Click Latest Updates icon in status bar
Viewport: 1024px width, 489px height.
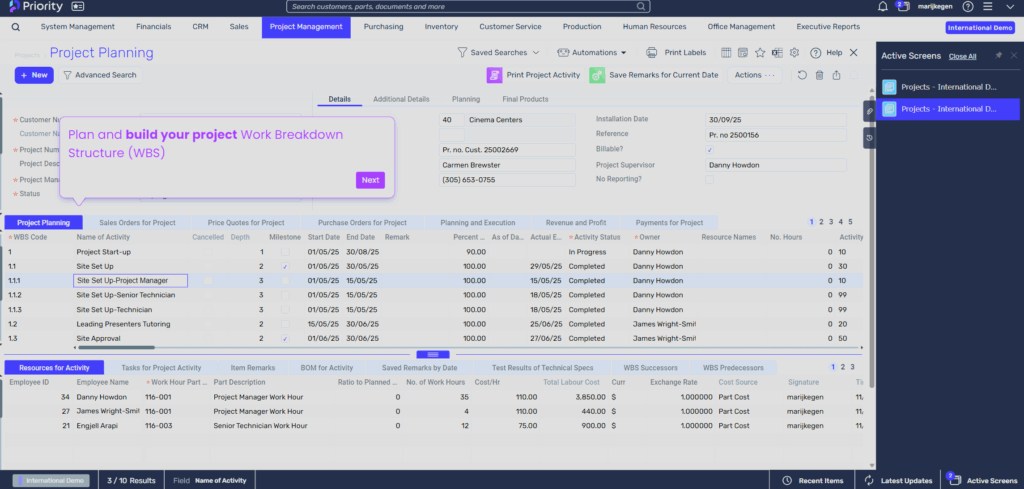[869, 481]
